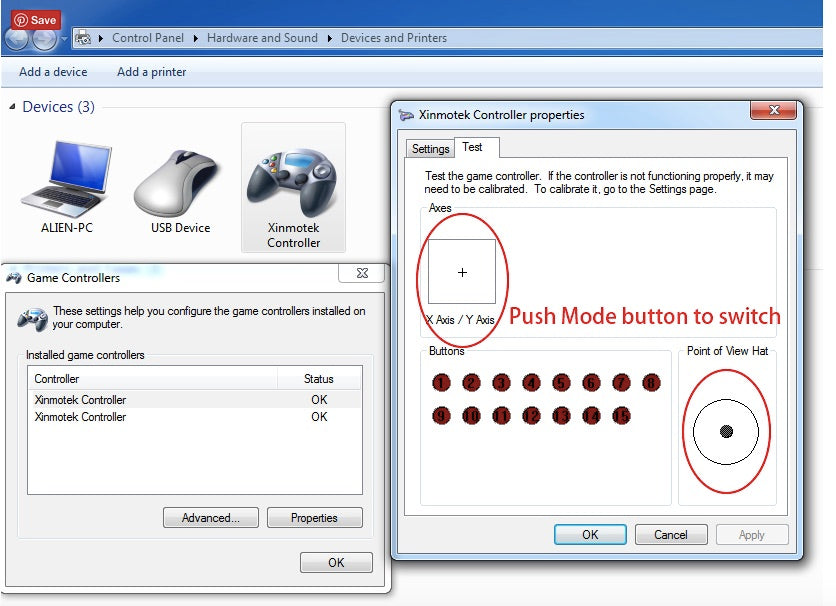Open the Advanced... controller settings
The height and width of the screenshot is (606, 836).
tap(210, 518)
